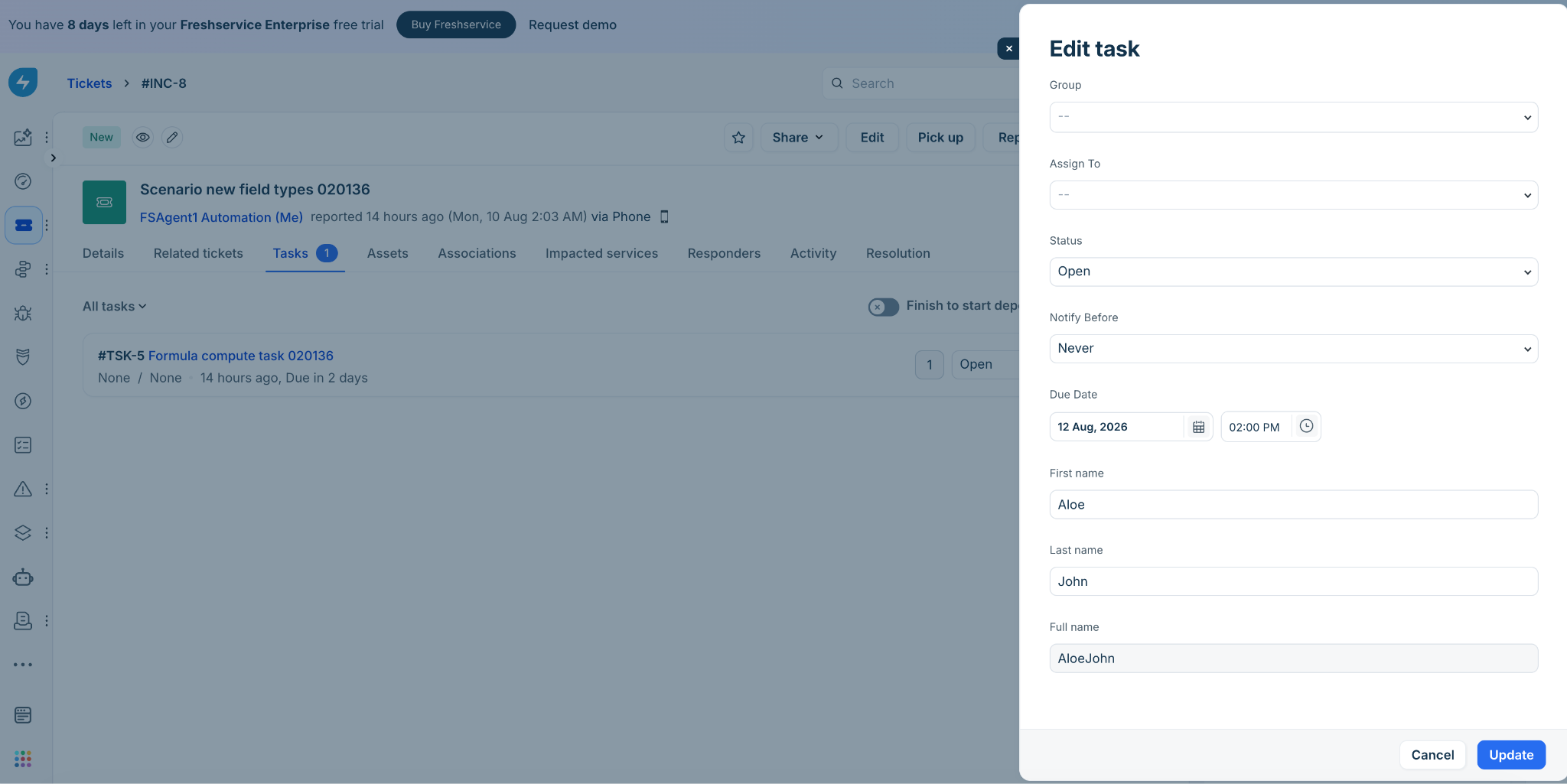This screenshot has height=784, width=1567.
Task: Open the task row Open status dropdown
Action: pos(985,365)
